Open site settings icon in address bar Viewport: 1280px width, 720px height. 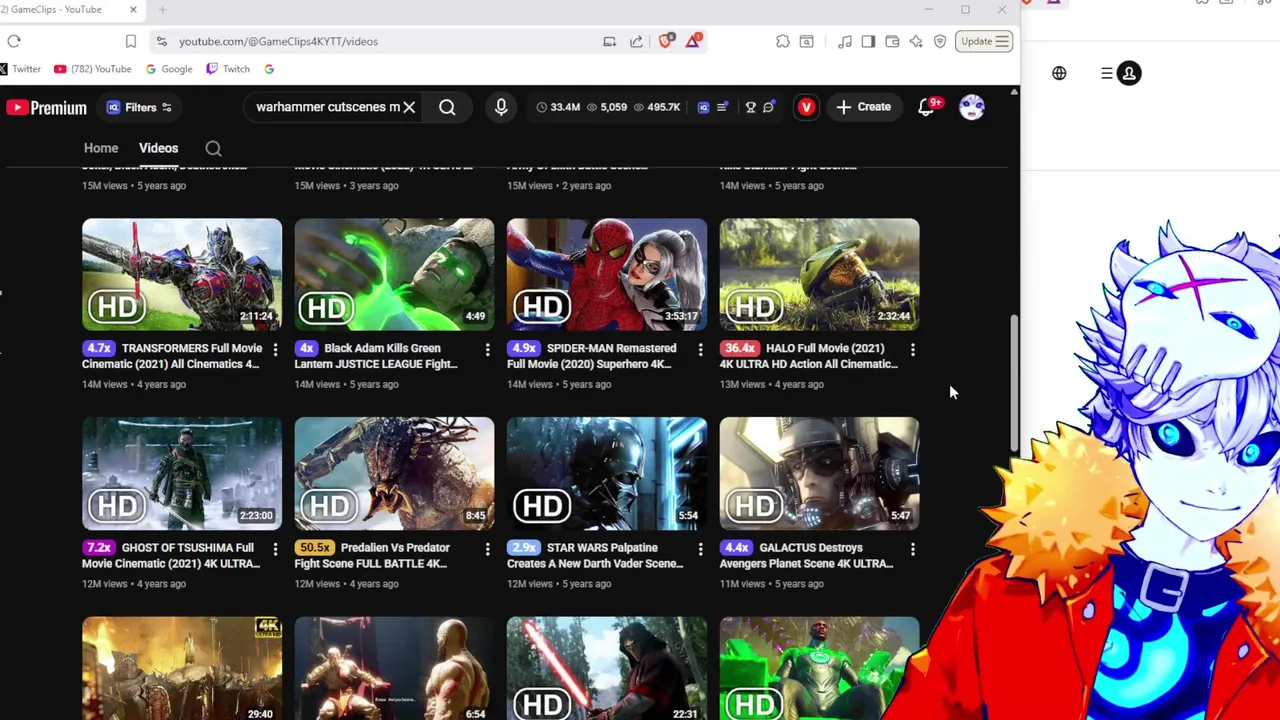coord(161,41)
